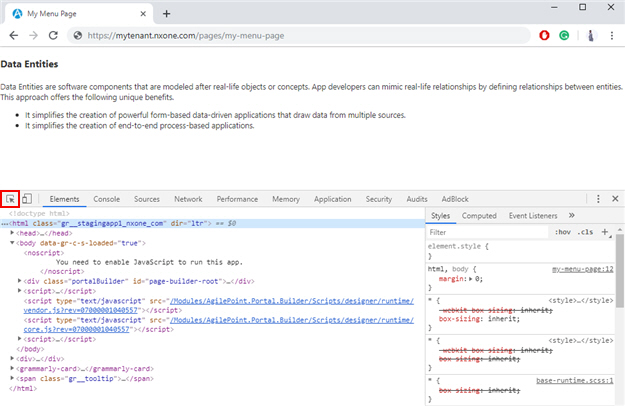Open the green Grammarly extension icon
The width and height of the screenshot is (625, 406).
tap(564, 35)
